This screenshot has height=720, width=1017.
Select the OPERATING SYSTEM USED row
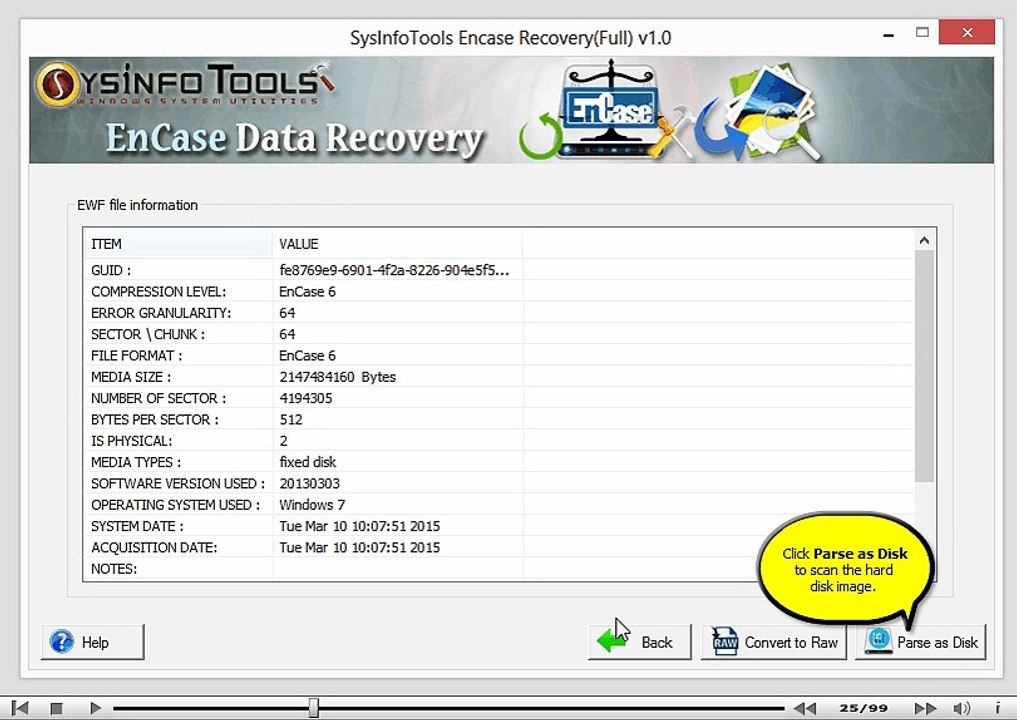pos(499,505)
